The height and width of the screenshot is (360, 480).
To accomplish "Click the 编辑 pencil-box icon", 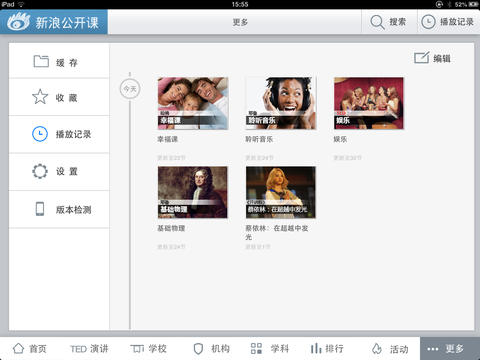I will [421, 58].
